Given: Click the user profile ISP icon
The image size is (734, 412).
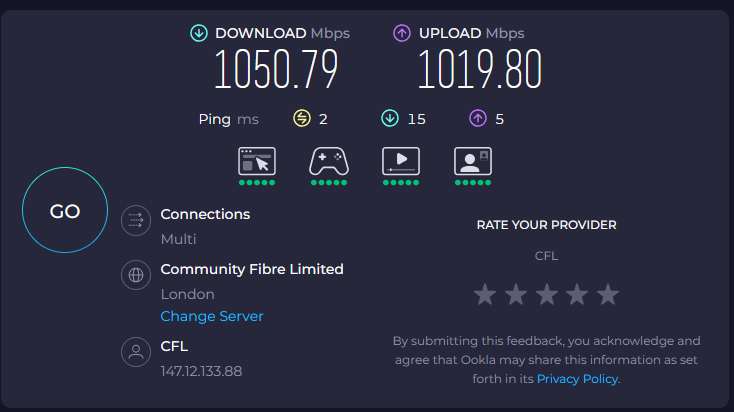Looking at the screenshot, I should pyautogui.click(x=135, y=353).
